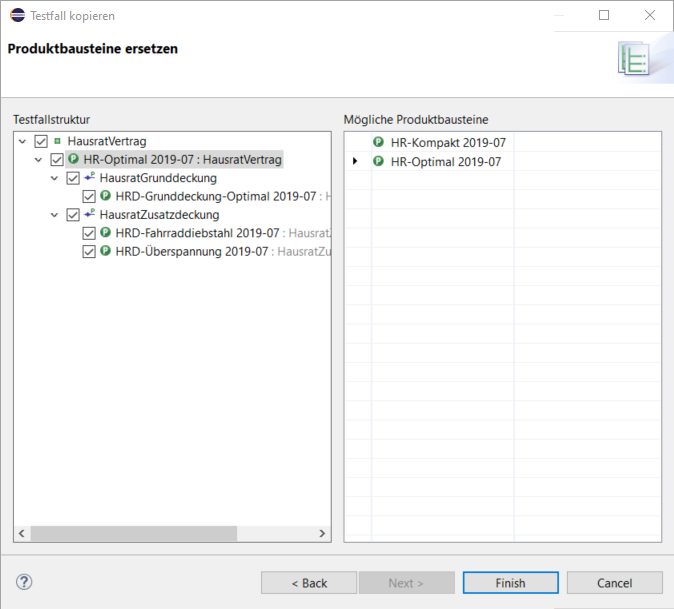Click the HR-Kompakt 2019-07 product icon
The width and height of the screenshot is (674, 609).
click(x=379, y=143)
